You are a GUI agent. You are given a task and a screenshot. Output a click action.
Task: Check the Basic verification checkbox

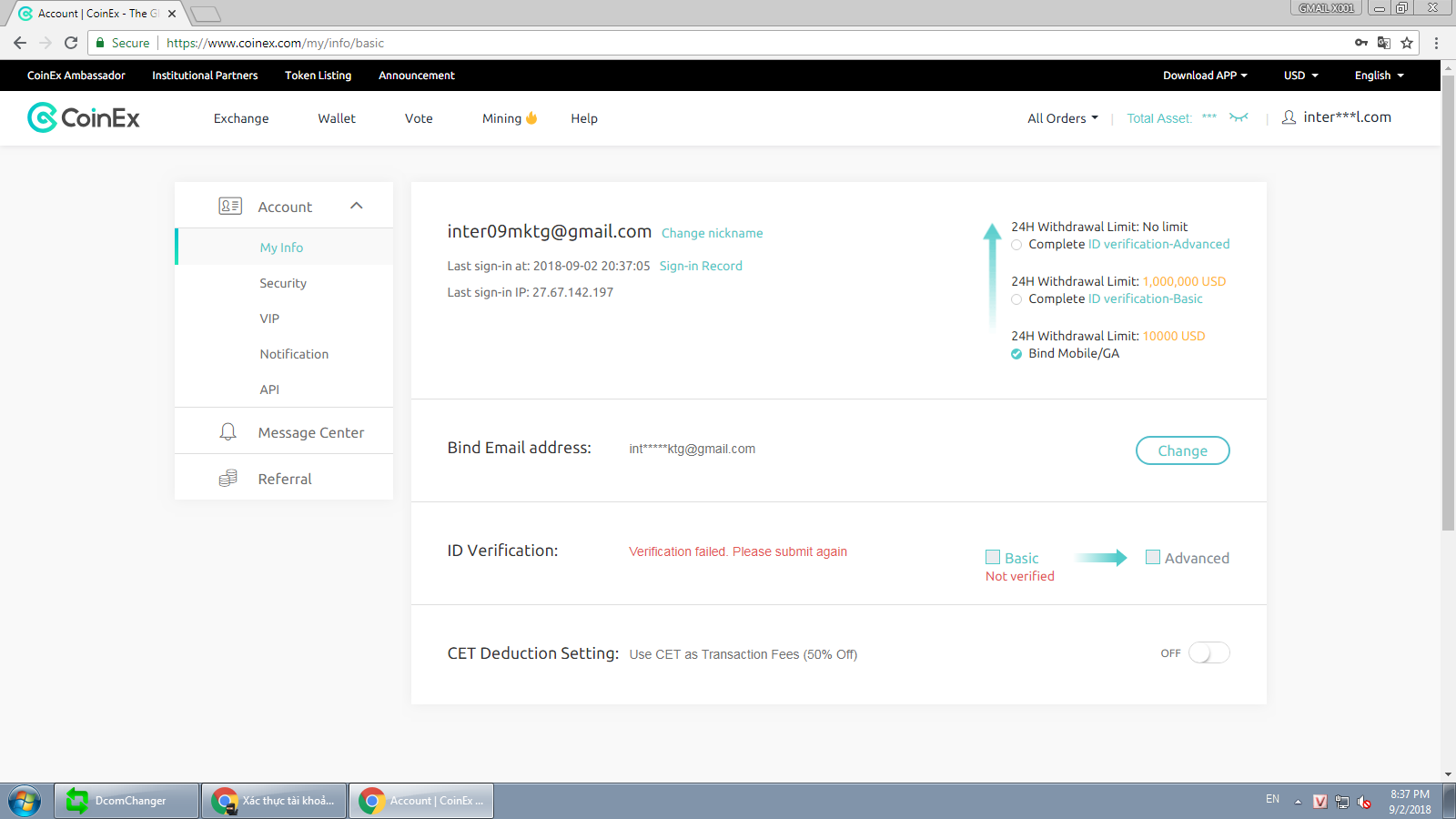(x=993, y=557)
